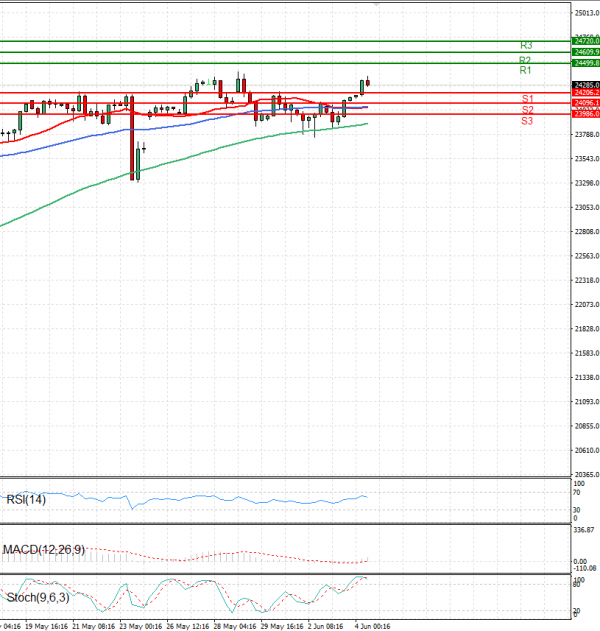Click the latest red candlestick on the chart
This screenshot has height=631, width=600.
click(367, 82)
